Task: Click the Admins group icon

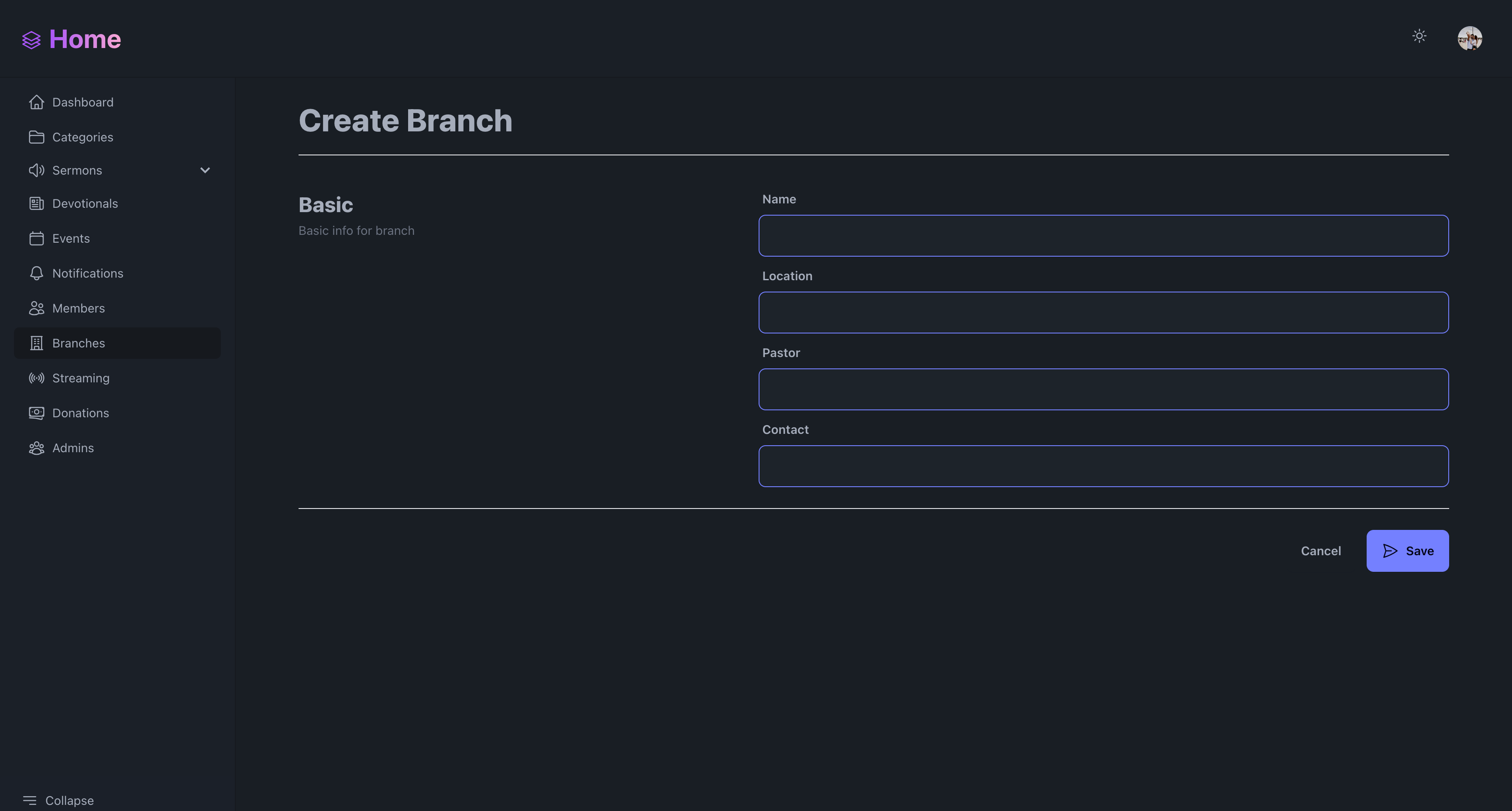Action: click(x=36, y=448)
